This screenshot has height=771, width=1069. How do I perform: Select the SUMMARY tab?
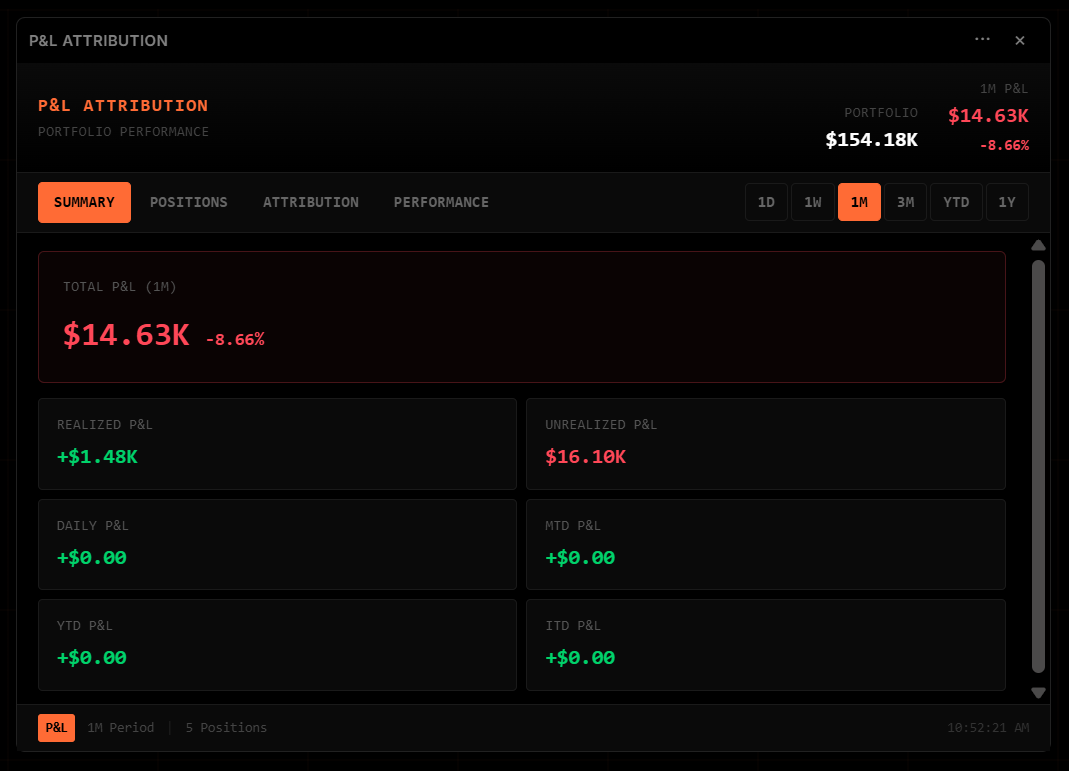84,202
